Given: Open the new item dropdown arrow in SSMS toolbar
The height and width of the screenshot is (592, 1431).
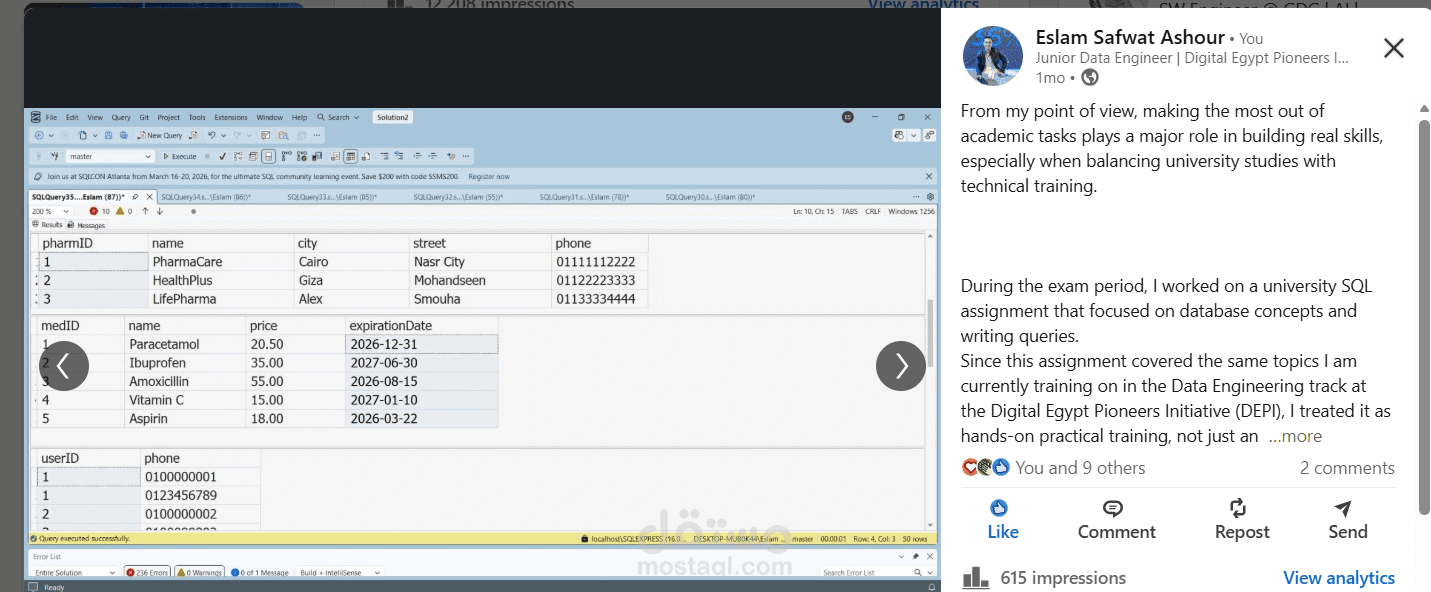Looking at the screenshot, I should click(x=95, y=135).
